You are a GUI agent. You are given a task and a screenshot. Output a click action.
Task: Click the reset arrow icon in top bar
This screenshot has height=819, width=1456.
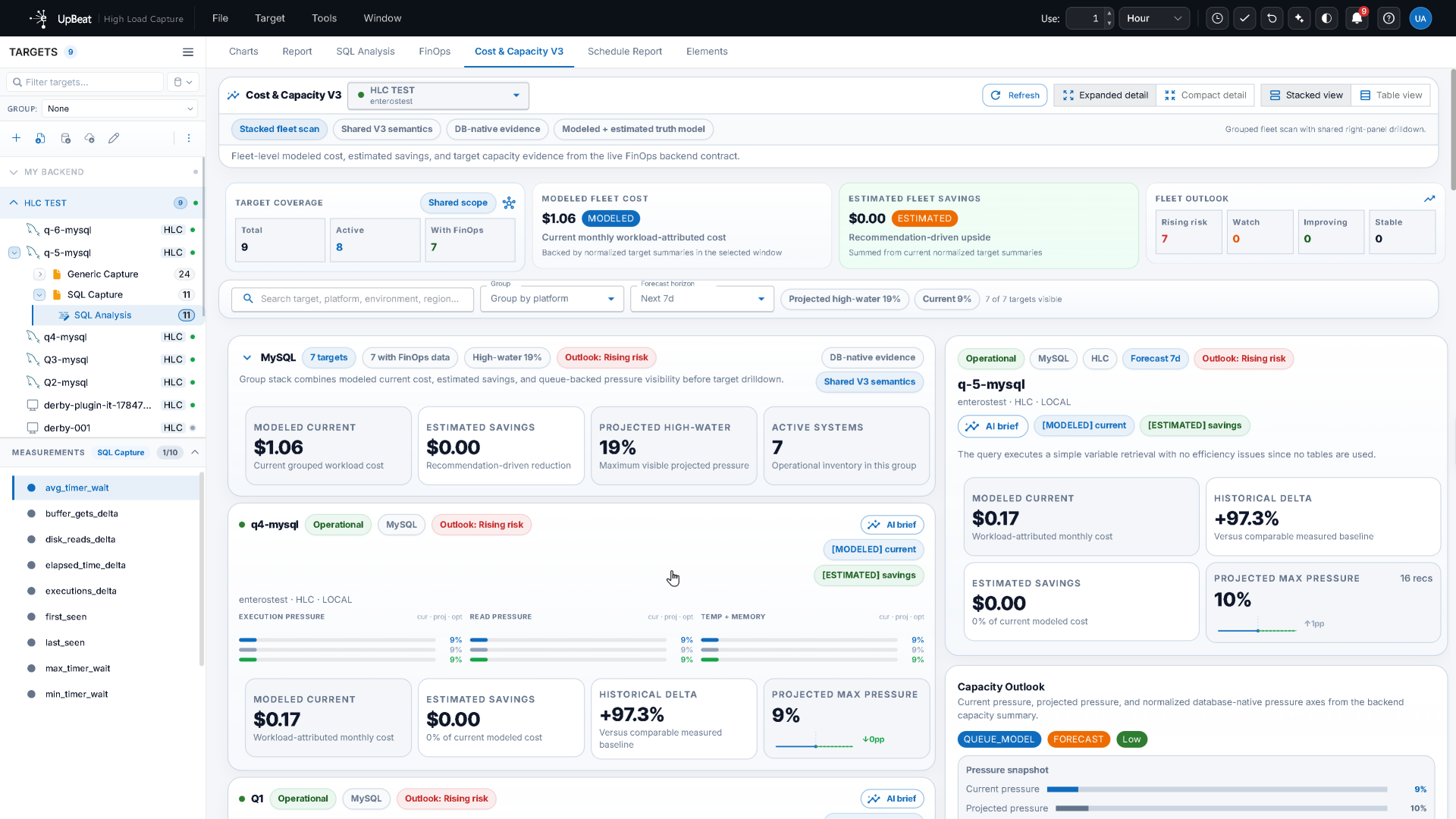[1272, 18]
